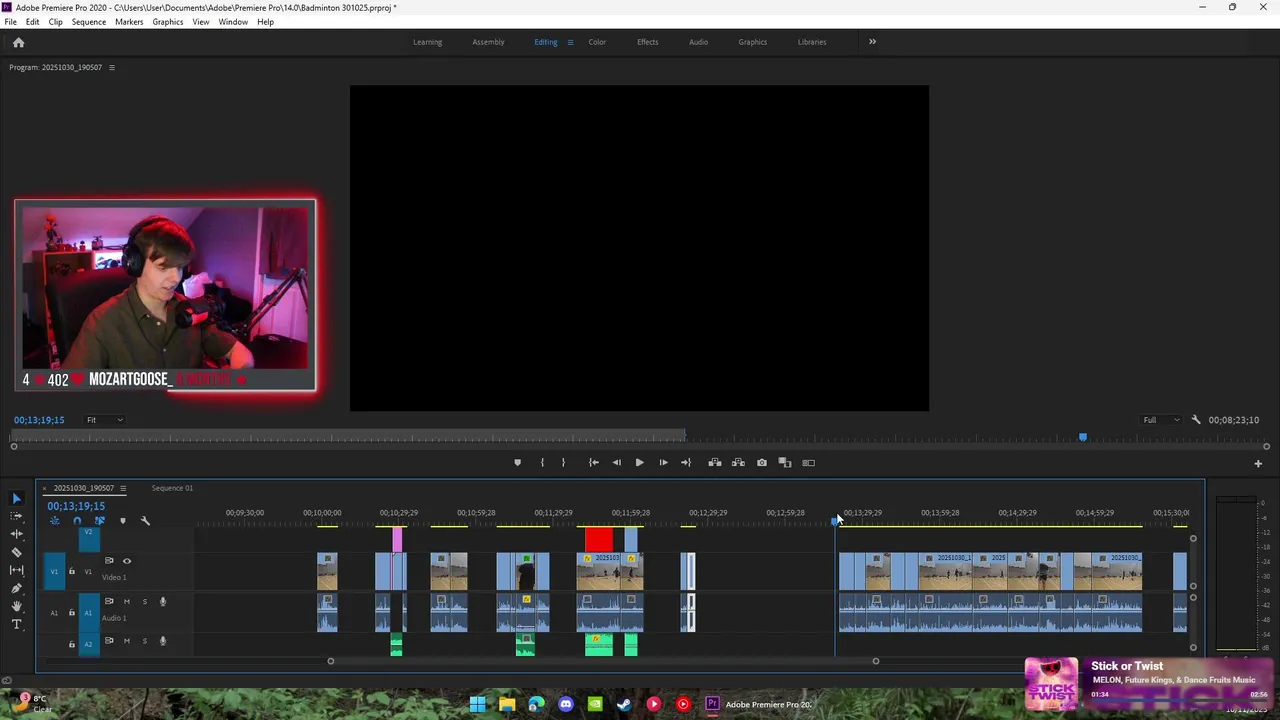Screen dimensions: 1280x720
Task: Click the pink clip on V2
Action: coord(397,539)
